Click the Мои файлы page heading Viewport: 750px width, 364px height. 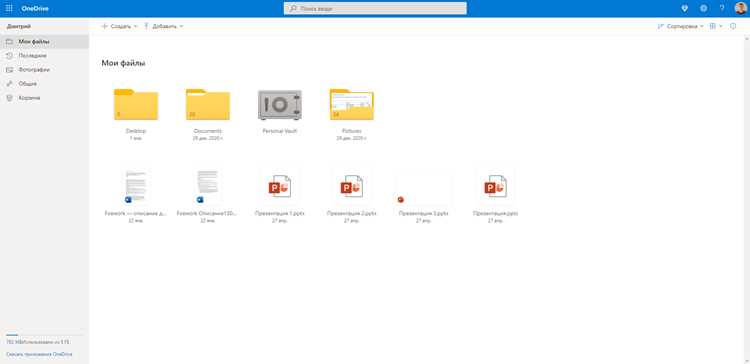123,63
